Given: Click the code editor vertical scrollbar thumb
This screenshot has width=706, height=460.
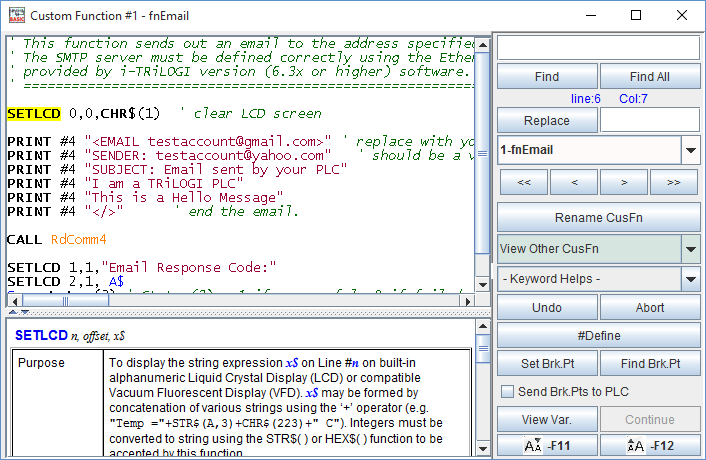Looking at the screenshot, I should coord(483,153).
